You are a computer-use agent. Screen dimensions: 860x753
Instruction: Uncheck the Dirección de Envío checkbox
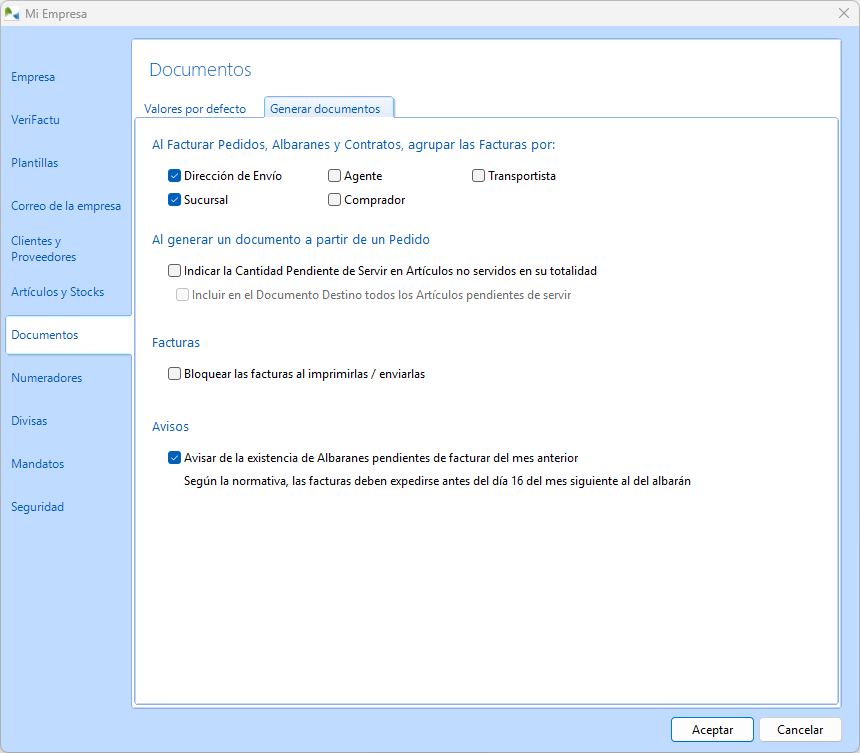(175, 176)
